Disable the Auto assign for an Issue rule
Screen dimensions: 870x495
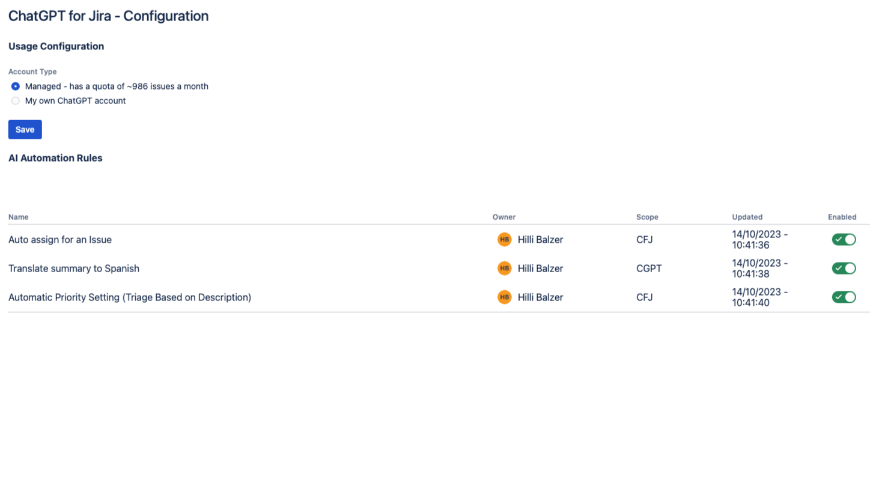[x=843, y=240]
